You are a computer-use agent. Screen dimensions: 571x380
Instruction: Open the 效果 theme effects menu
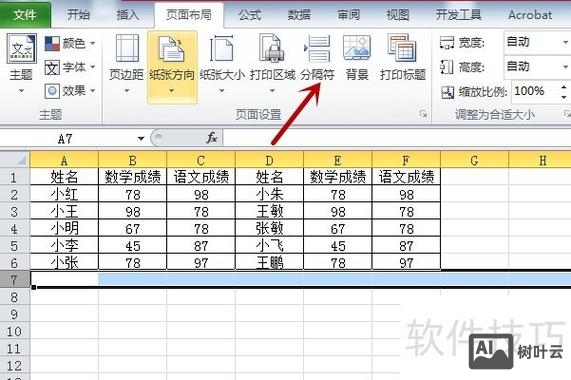pos(70,91)
